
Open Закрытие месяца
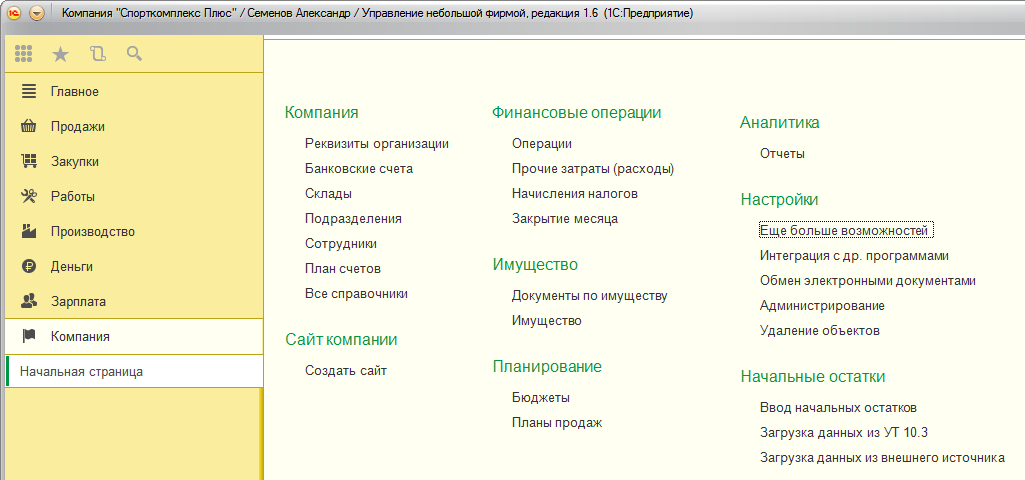(565, 218)
